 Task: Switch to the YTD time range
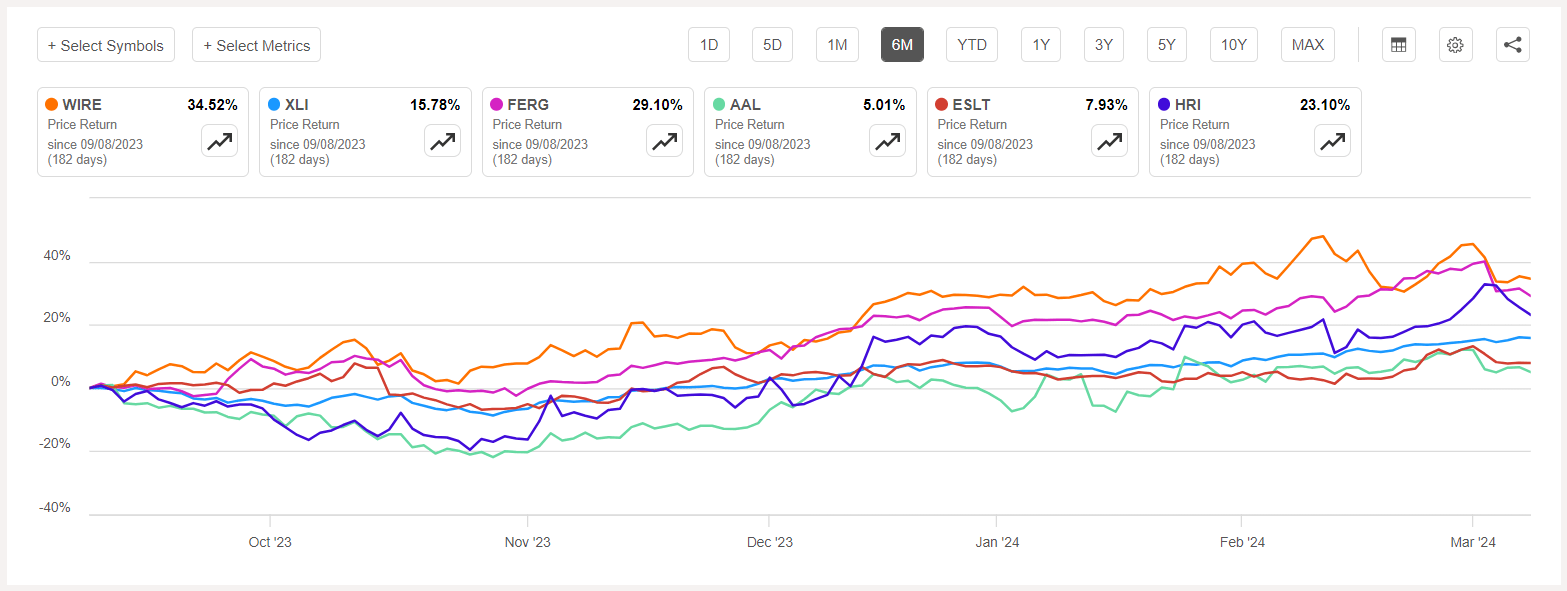[971, 44]
